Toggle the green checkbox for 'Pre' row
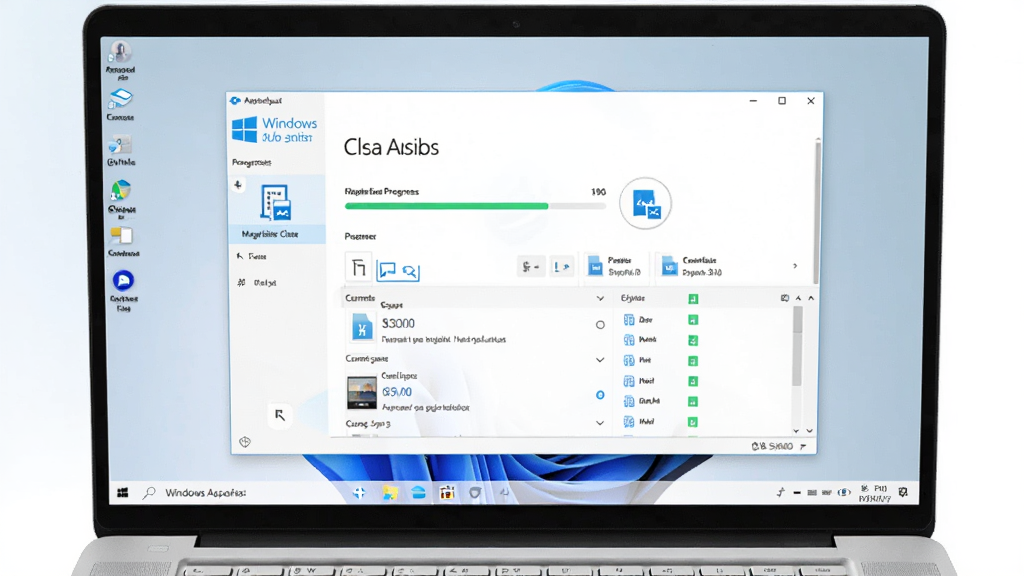Screen dimensions: 1024x576 693,361
